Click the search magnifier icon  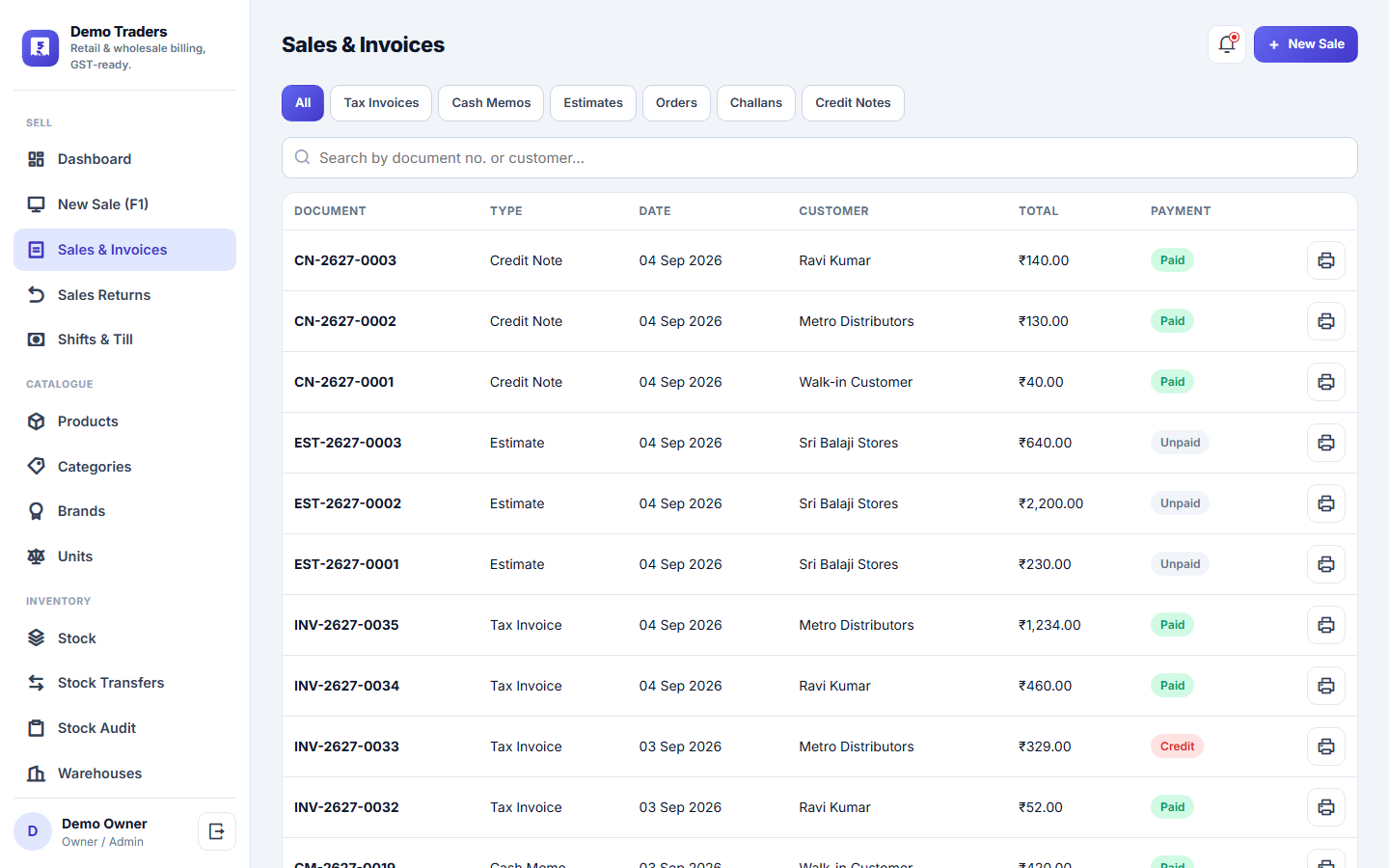[x=302, y=157]
